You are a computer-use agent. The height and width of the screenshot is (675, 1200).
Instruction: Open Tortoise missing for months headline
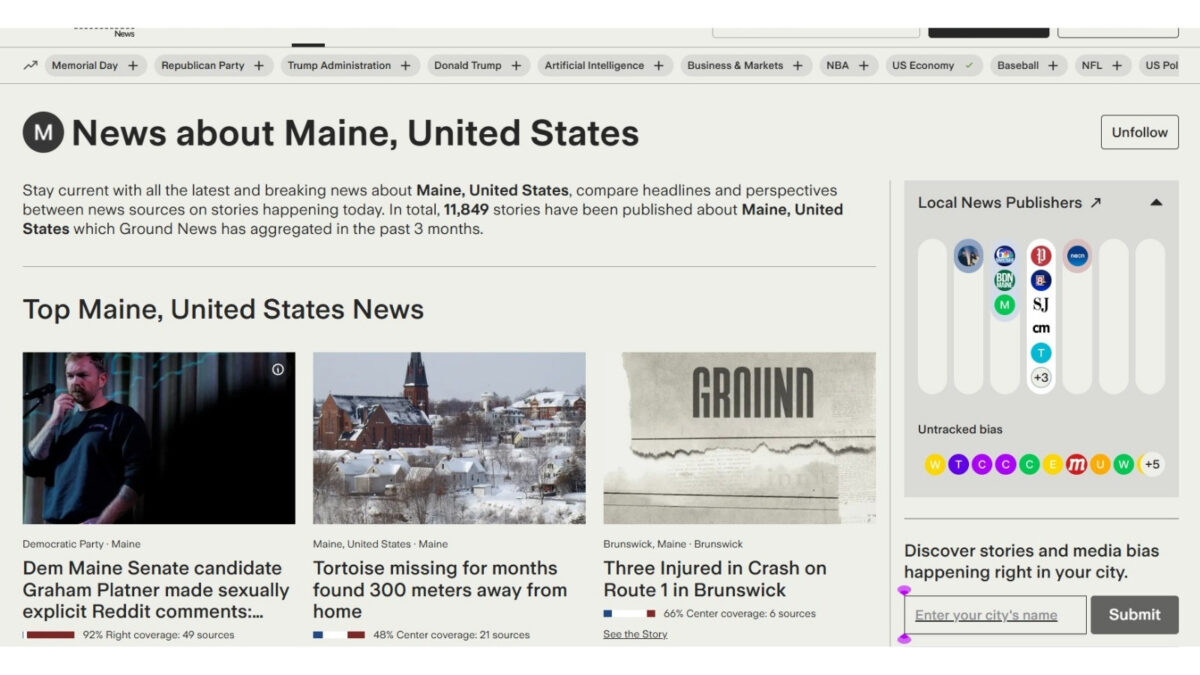click(x=440, y=590)
